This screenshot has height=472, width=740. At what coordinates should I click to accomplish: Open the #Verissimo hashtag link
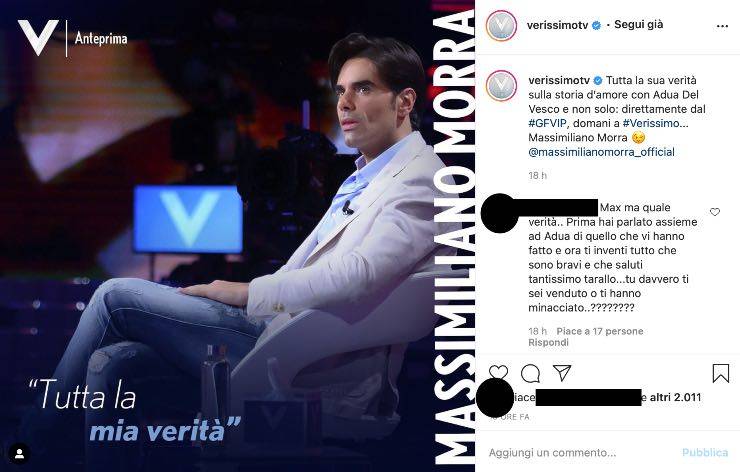point(656,123)
